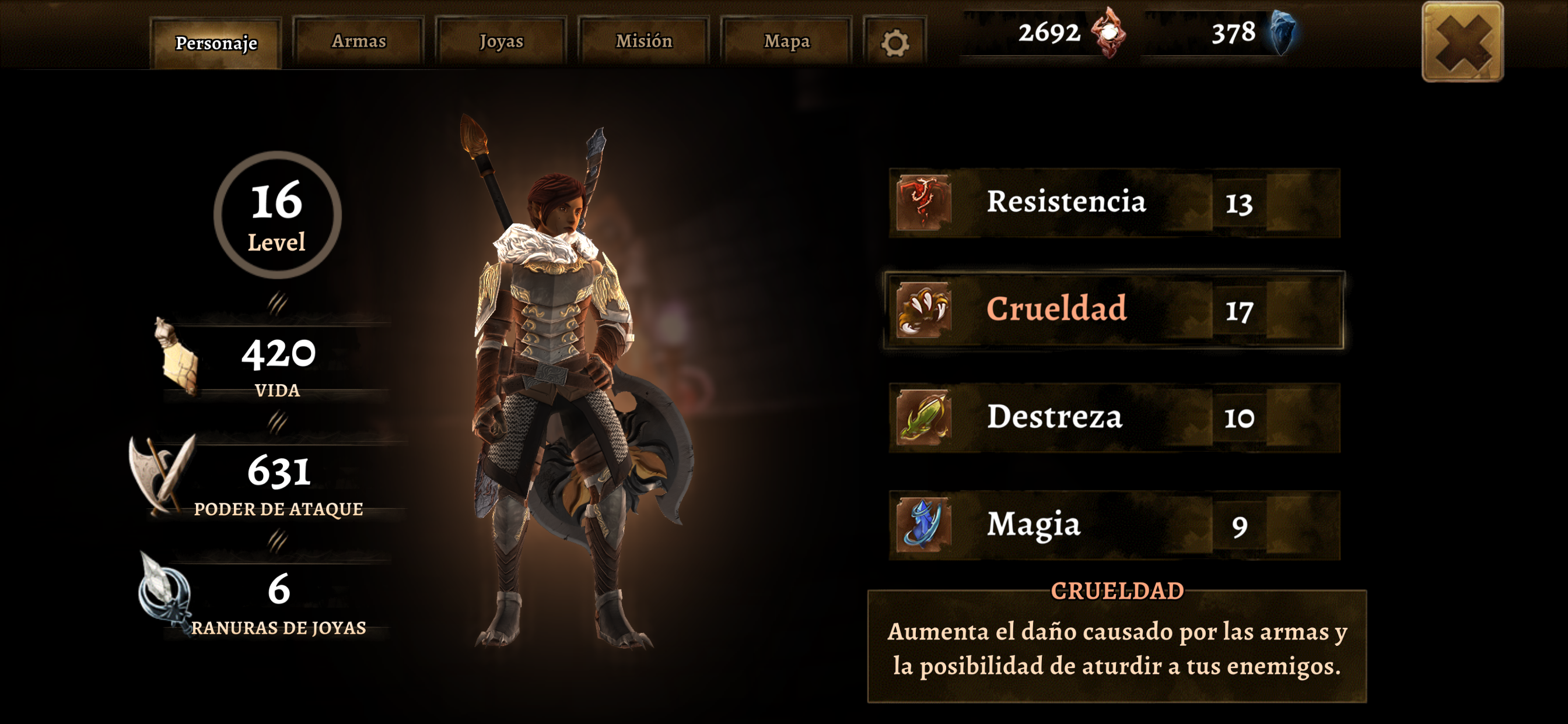Image resolution: width=1568 pixels, height=724 pixels.
Task: Switch to the Armas tab
Action: [x=359, y=41]
